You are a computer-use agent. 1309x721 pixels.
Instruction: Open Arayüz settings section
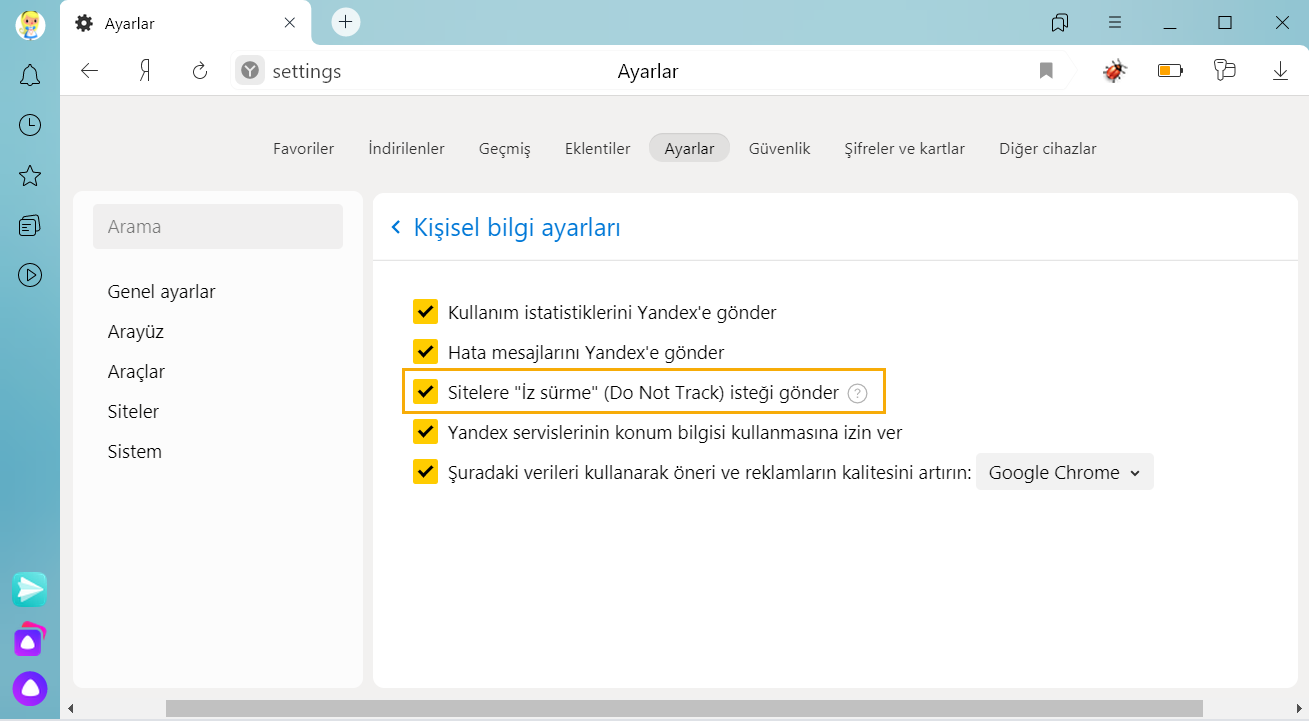point(136,332)
